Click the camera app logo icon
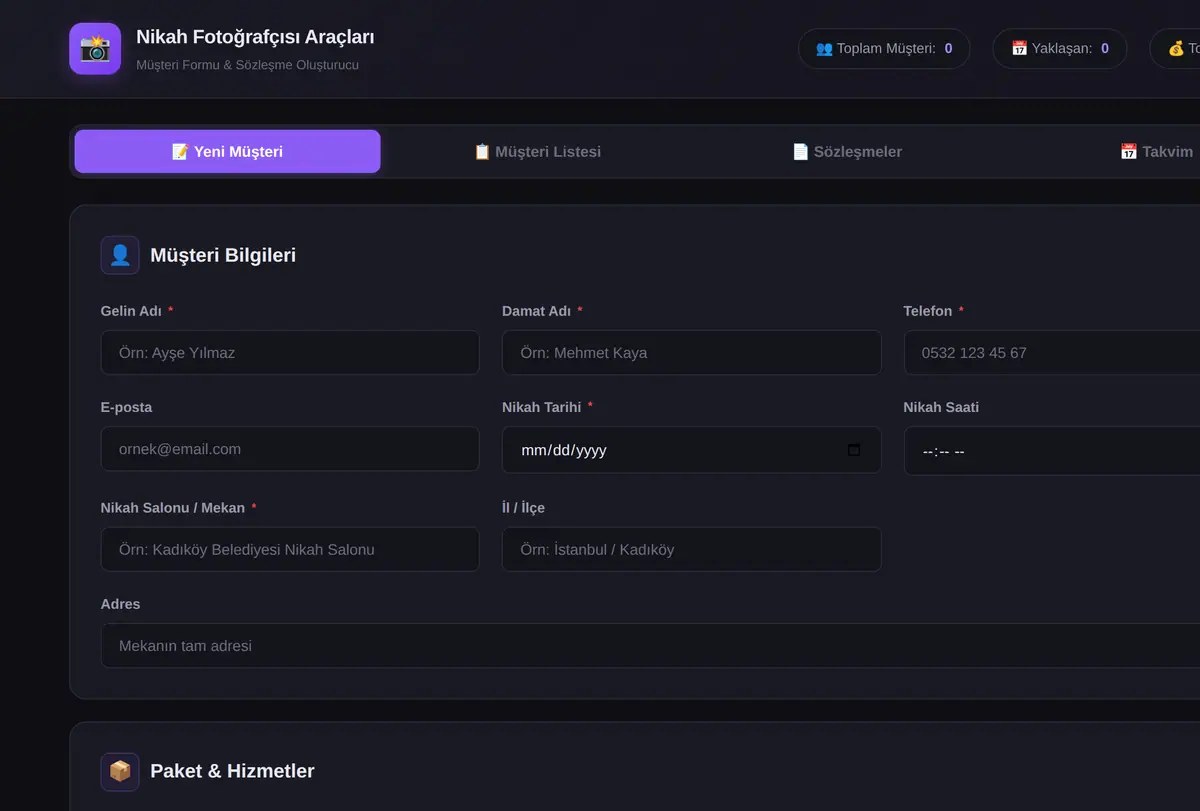The height and width of the screenshot is (811, 1200). click(95, 49)
